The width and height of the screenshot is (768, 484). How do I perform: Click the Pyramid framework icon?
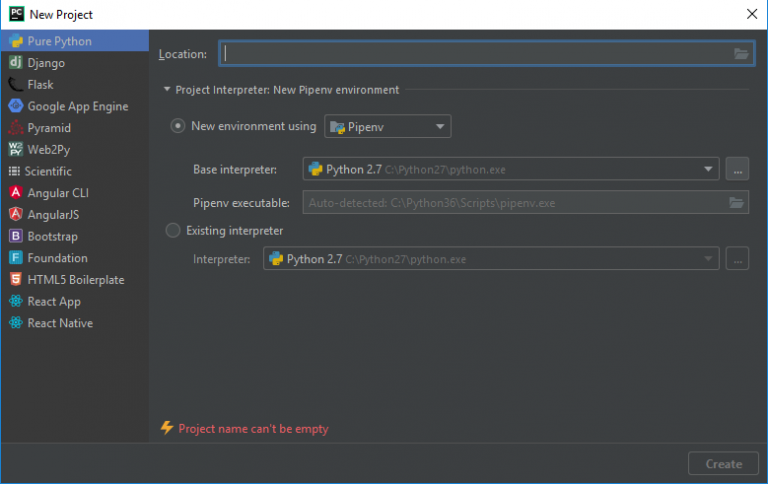coord(16,127)
